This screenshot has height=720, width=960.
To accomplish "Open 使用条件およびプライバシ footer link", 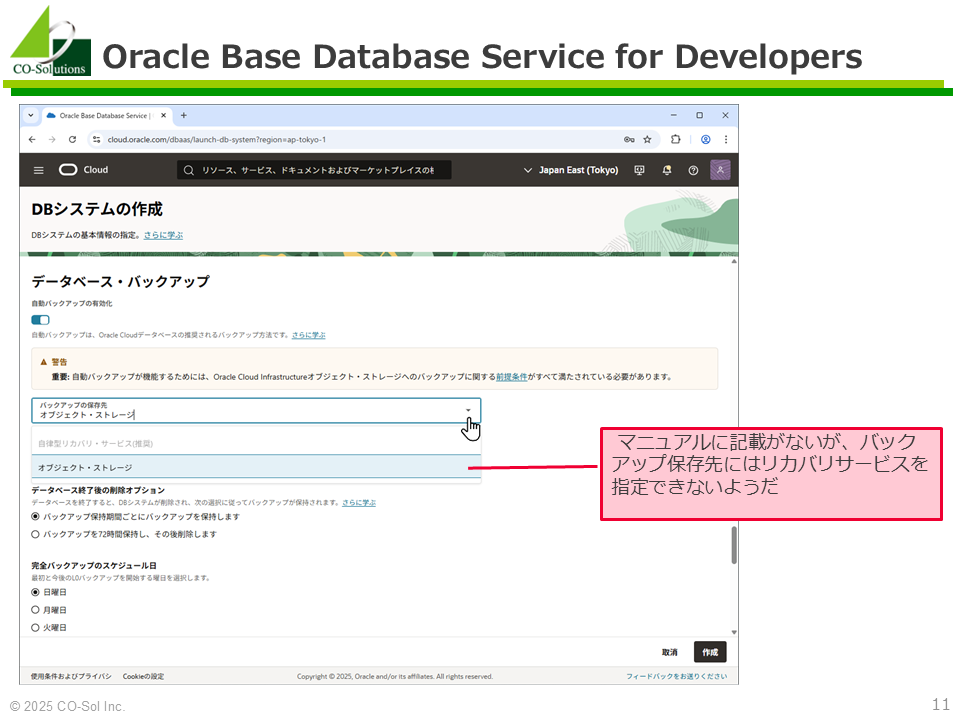I will click(x=72, y=677).
